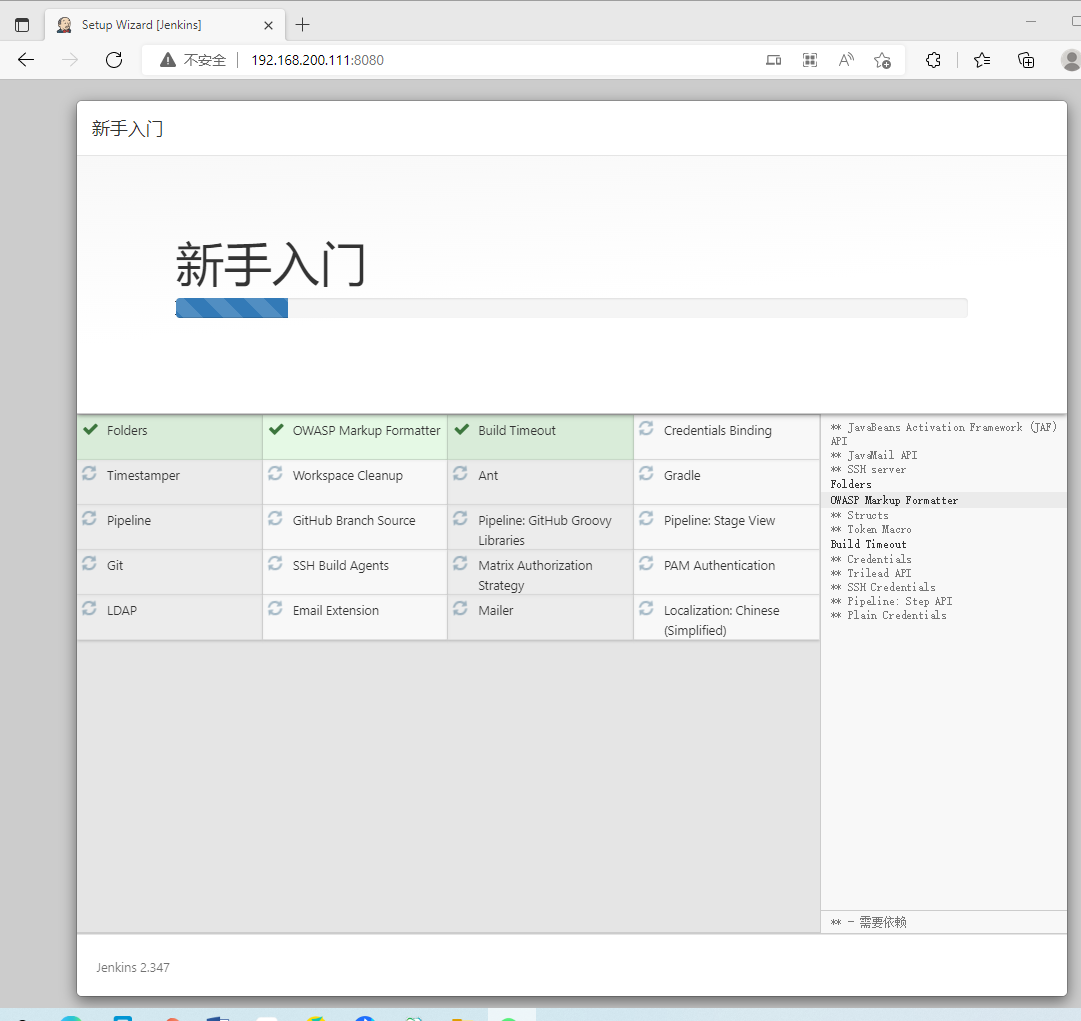
Task: Click the Jenkins 2.347 version text
Action: [133, 967]
